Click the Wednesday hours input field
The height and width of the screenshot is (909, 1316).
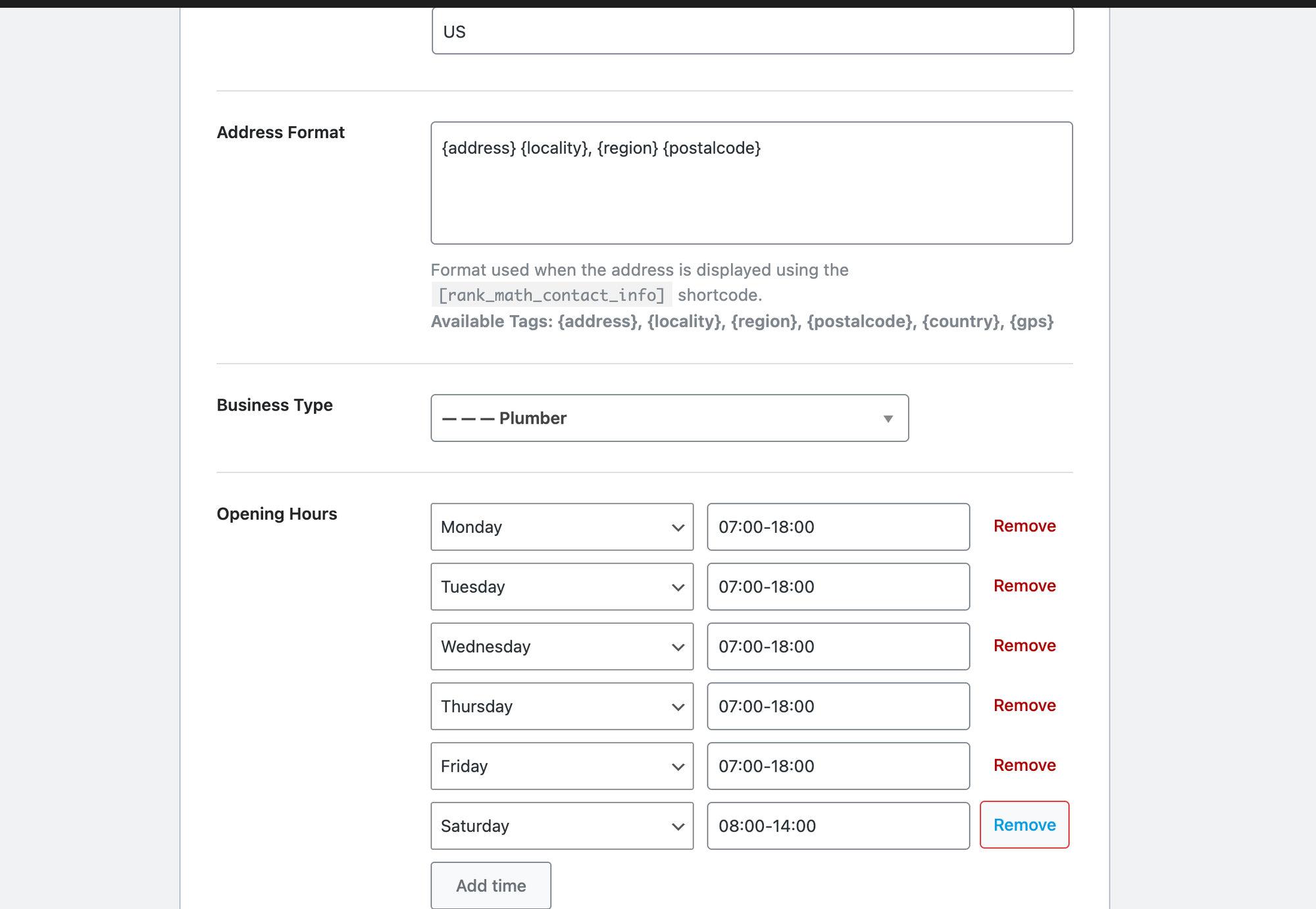point(838,647)
